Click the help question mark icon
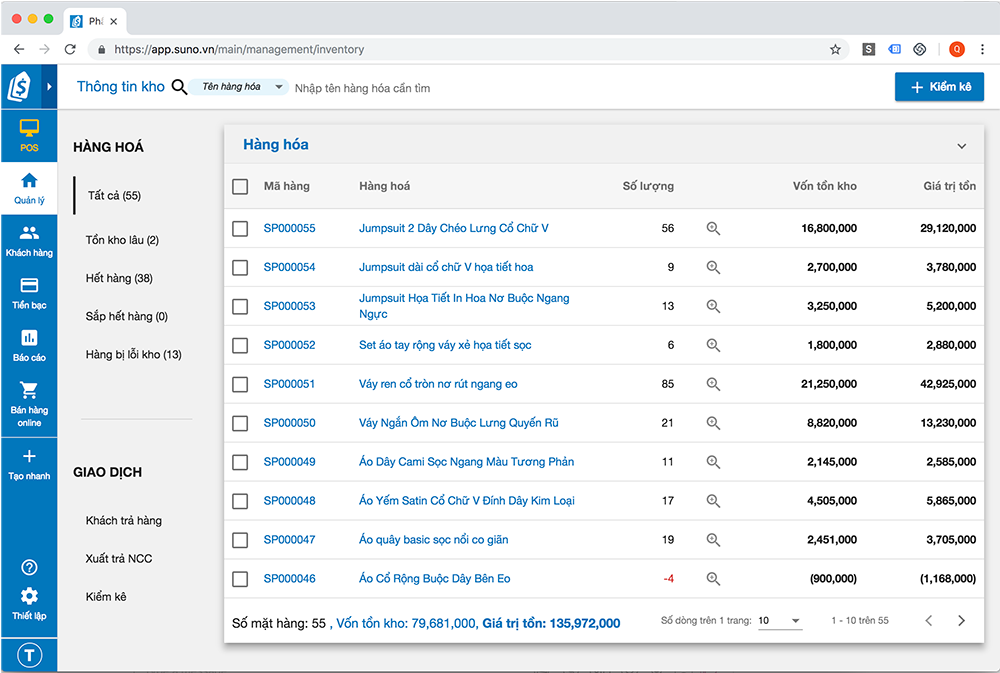The image size is (1000, 673). click(x=29, y=567)
